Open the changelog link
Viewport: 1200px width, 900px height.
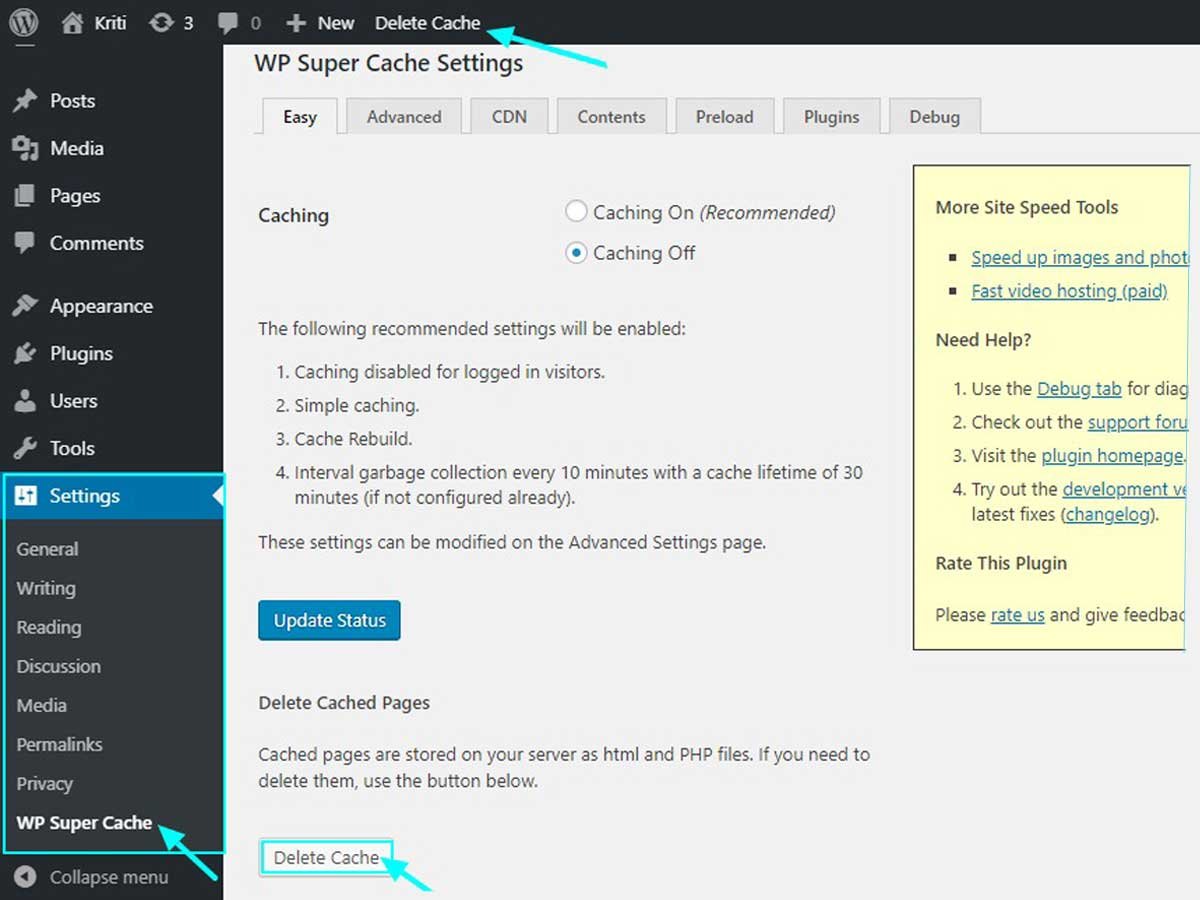(x=1110, y=515)
